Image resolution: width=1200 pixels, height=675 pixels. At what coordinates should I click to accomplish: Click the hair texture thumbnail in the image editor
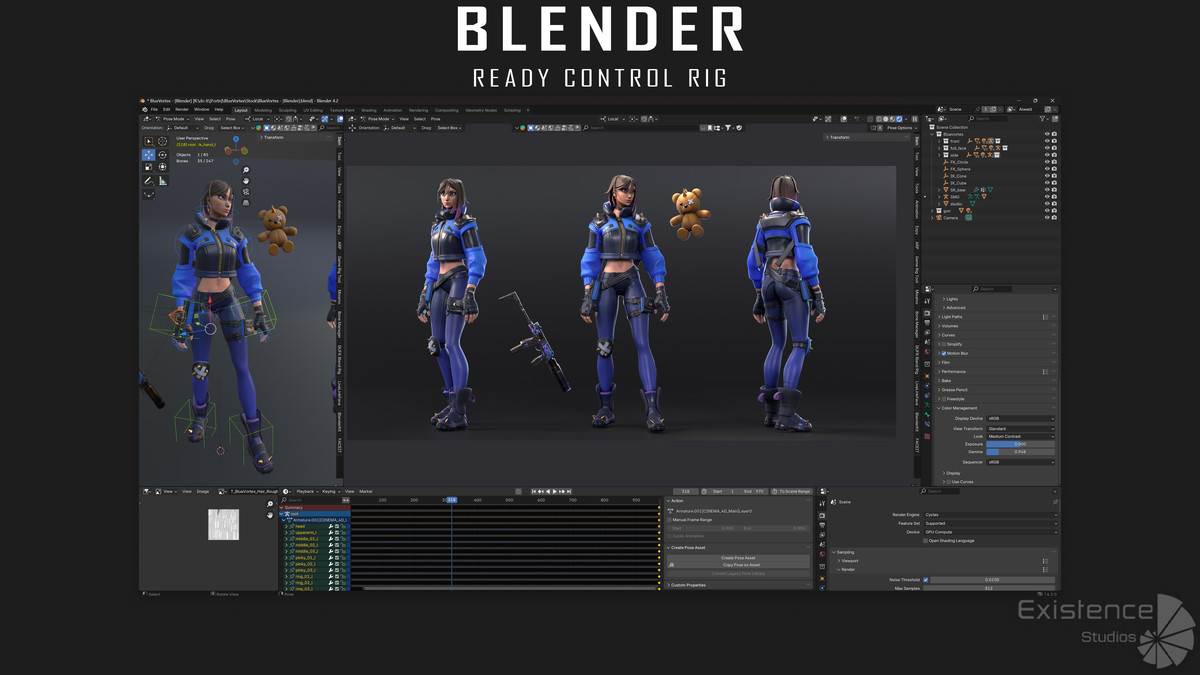(x=223, y=524)
